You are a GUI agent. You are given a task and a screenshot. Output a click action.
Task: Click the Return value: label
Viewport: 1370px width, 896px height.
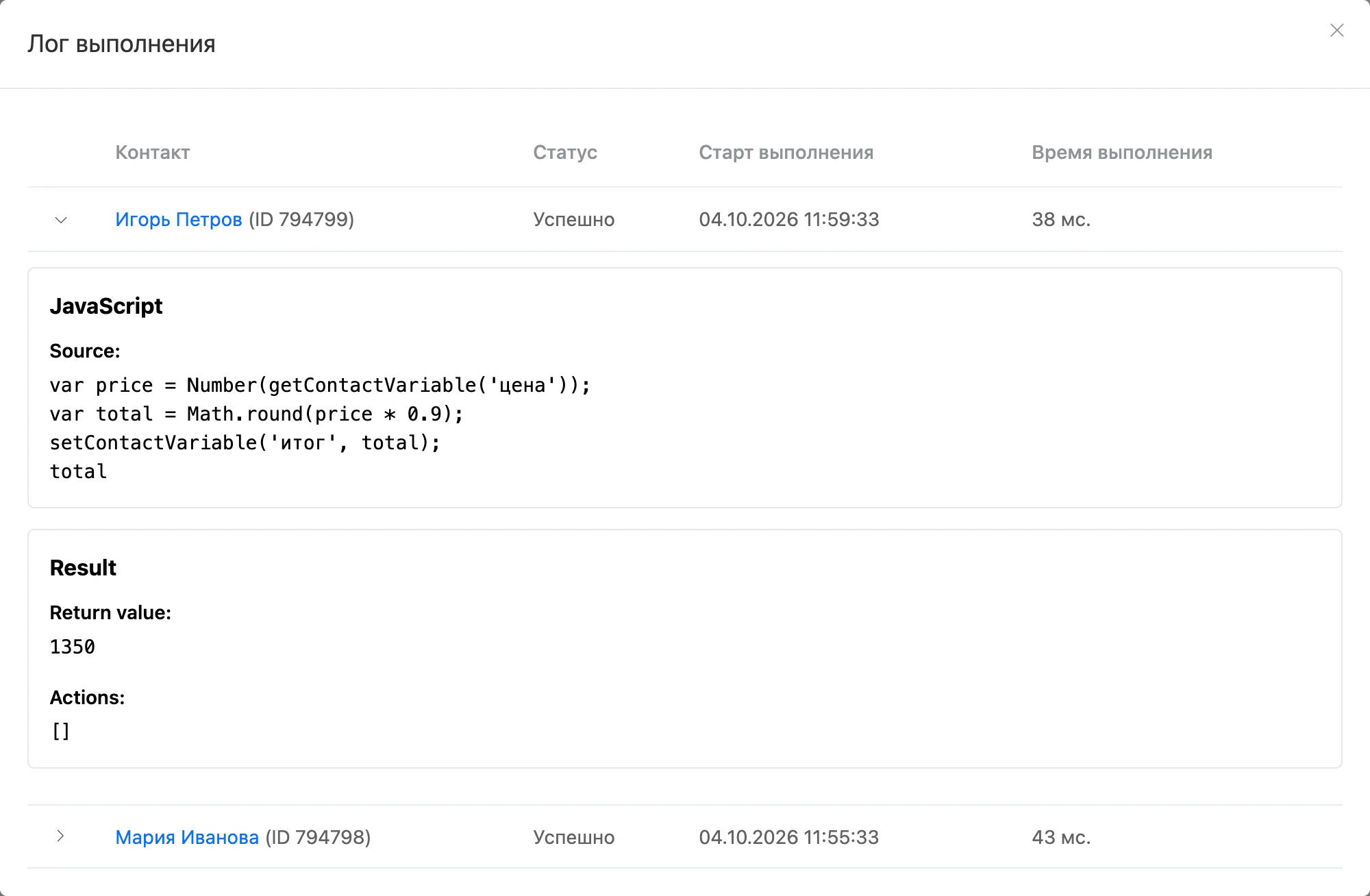(x=110, y=612)
